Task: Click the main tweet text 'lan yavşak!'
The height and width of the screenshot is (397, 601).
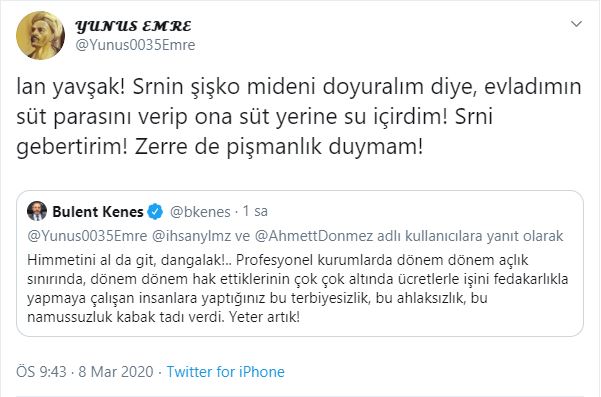Action: click(x=71, y=87)
